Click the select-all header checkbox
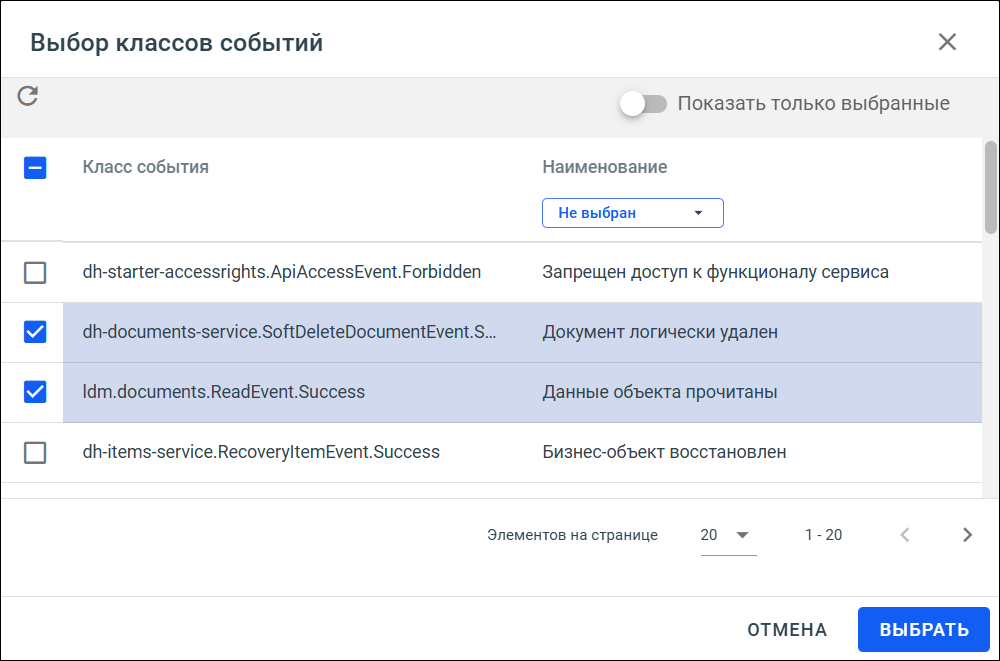Screen dimensions: 1000x661 pos(35,168)
